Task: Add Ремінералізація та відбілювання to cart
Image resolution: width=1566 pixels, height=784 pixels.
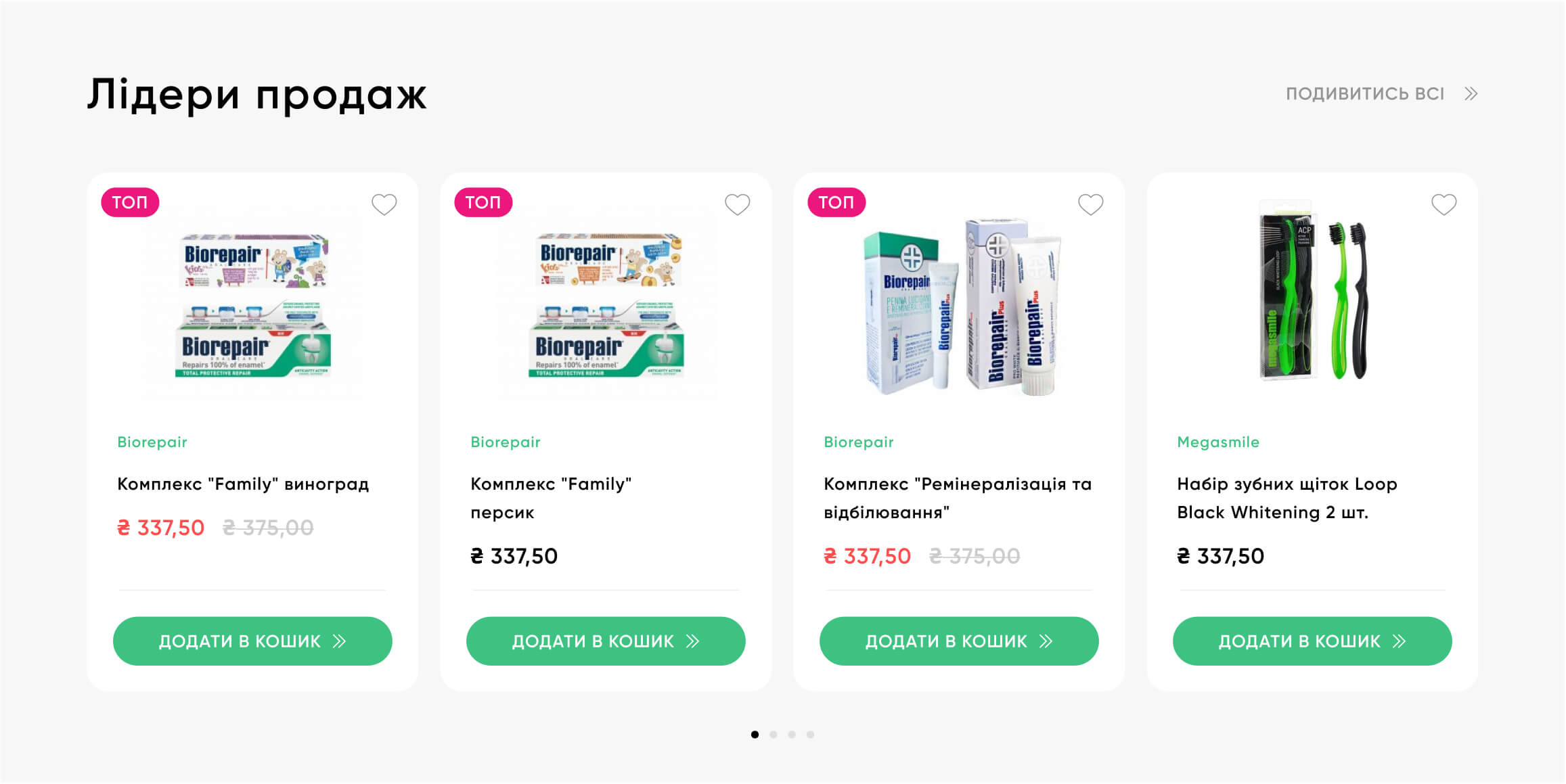Action: (959, 641)
